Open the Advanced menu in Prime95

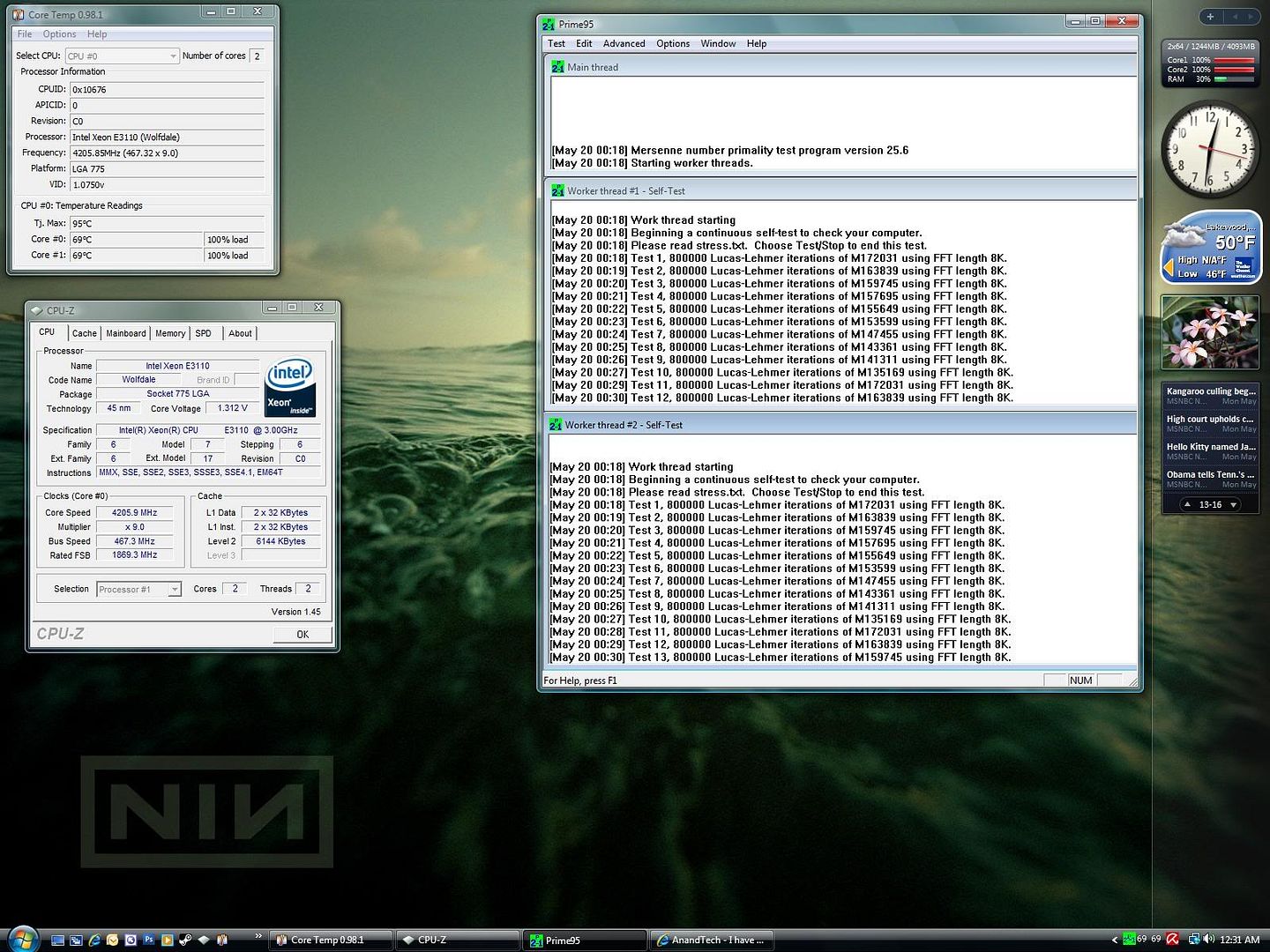(624, 44)
